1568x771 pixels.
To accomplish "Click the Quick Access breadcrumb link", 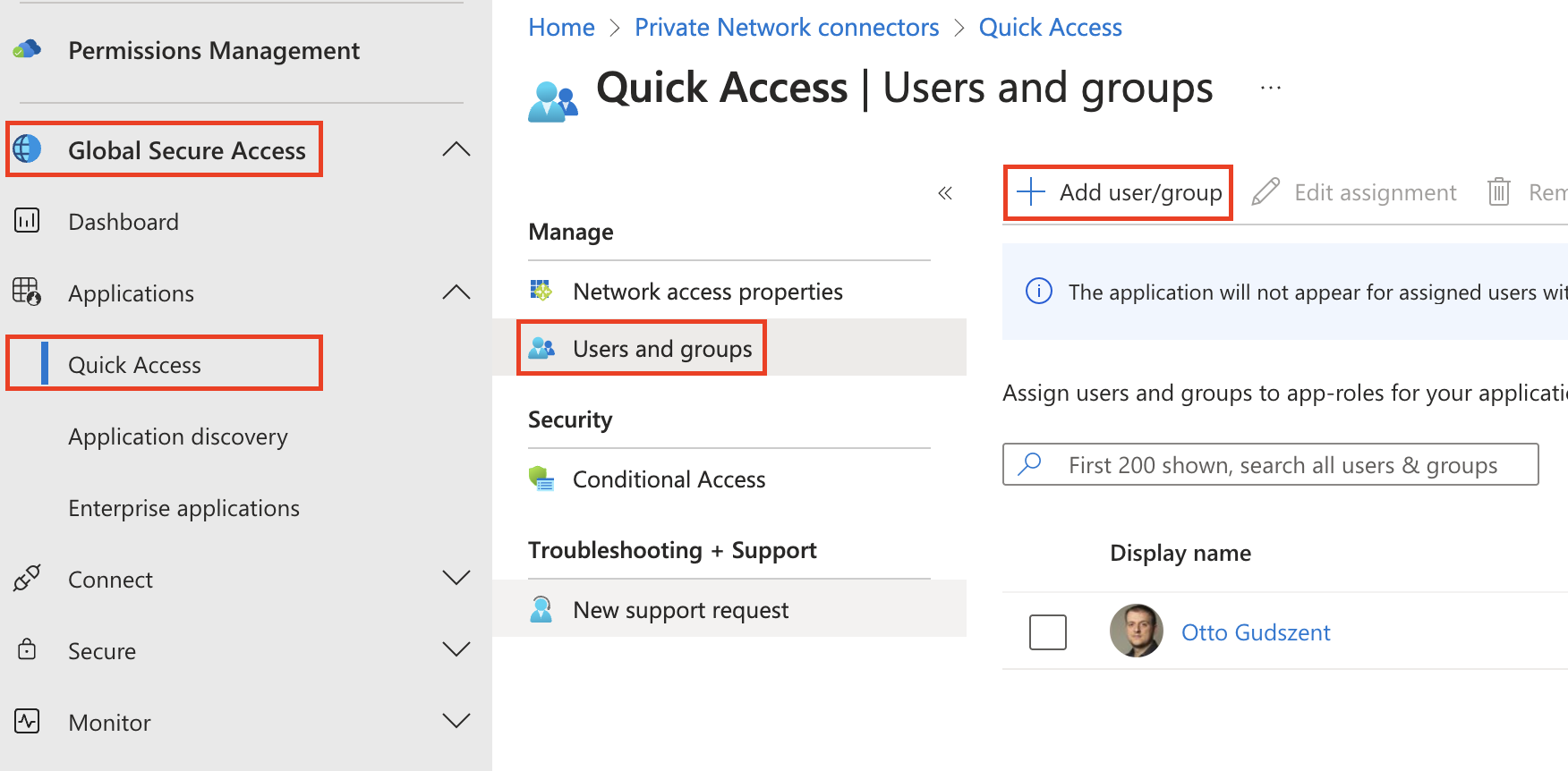I will 1050,28.
